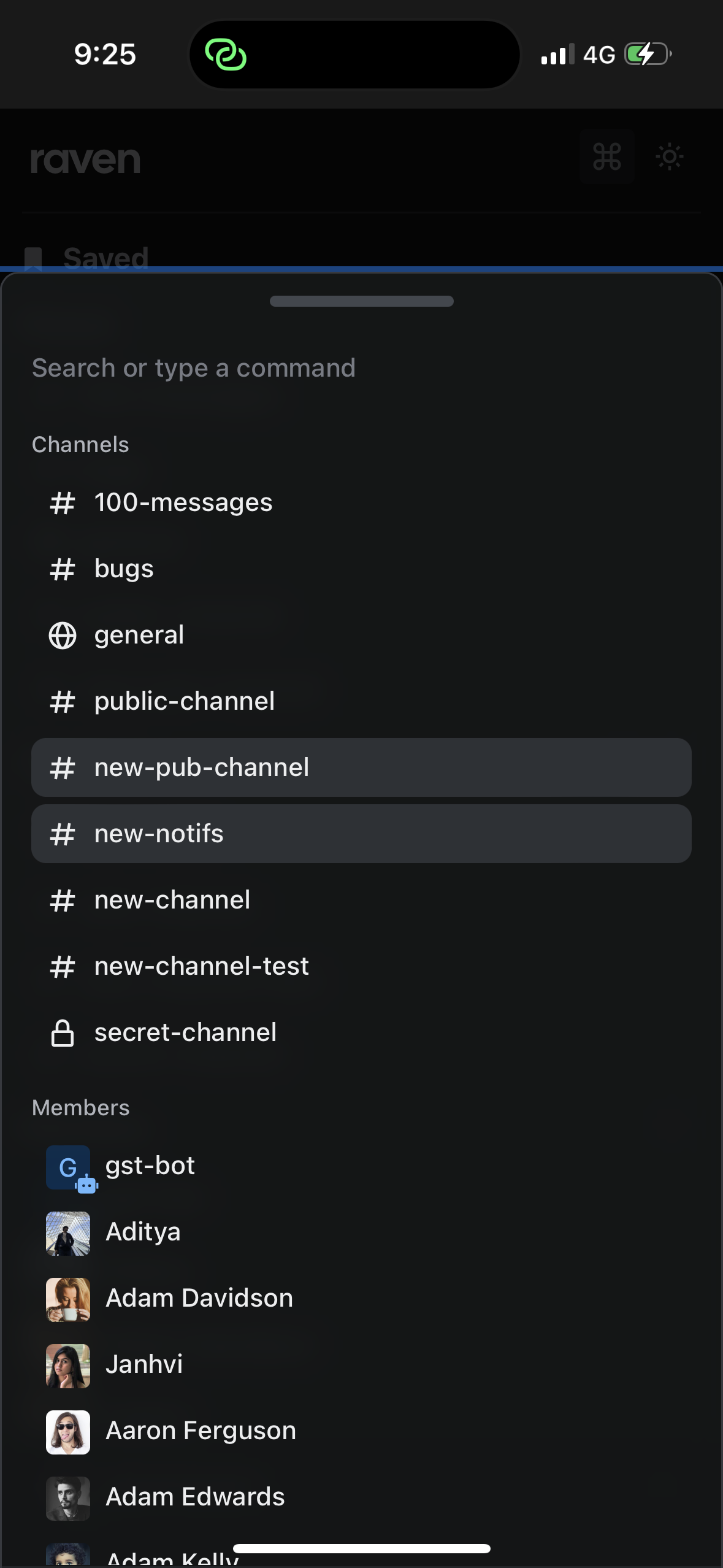Select the new-pub-channel entry
This screenshot has width=723, height=1568.
361,767
